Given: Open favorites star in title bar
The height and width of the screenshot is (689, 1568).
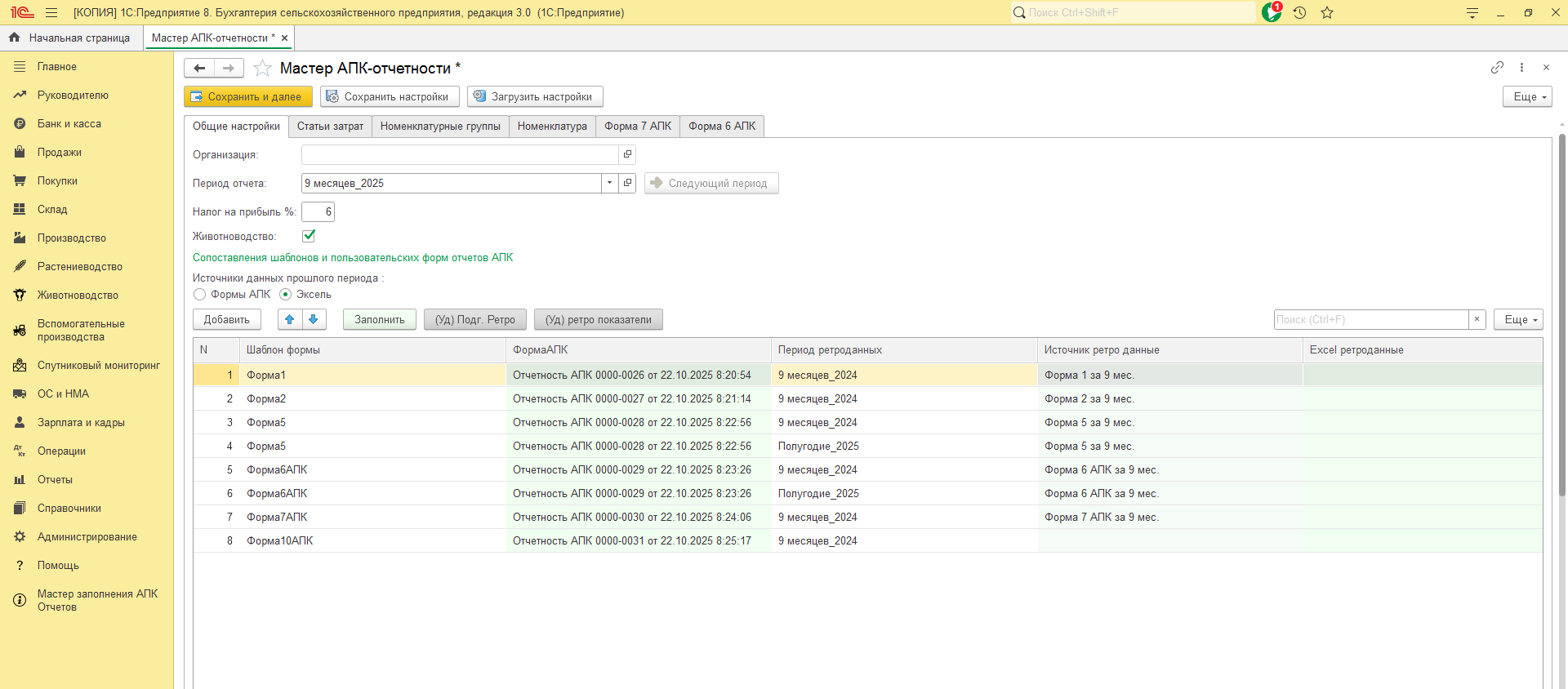Looking at the screenshot, I should (x=1327, y=13).
